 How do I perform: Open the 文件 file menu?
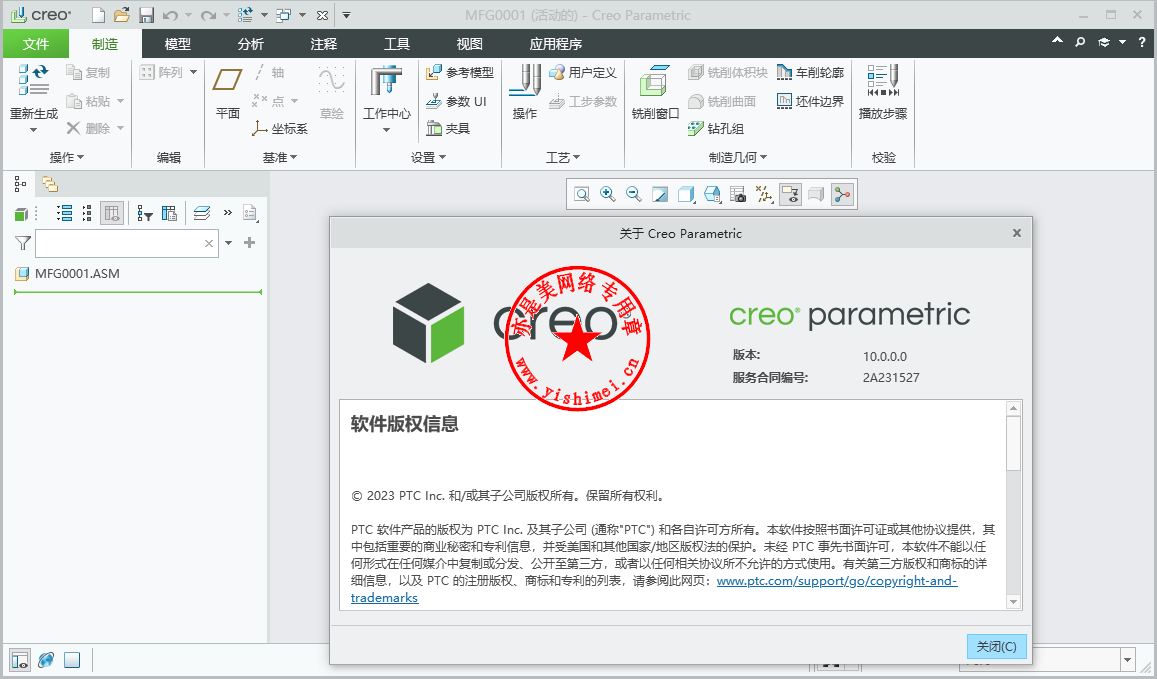35,44
